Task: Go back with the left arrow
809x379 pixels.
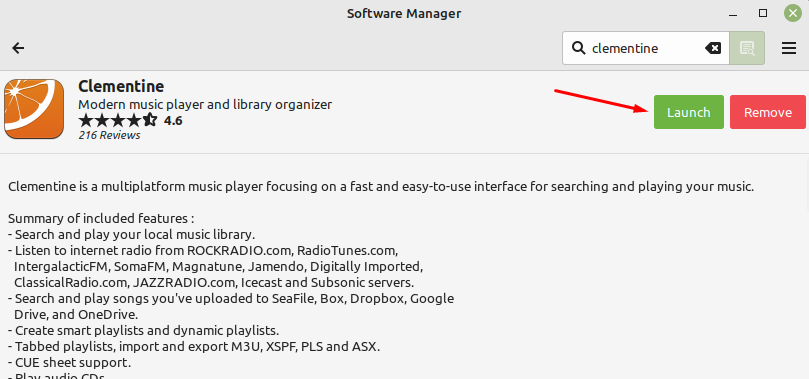Action: (x=18, y=48)
